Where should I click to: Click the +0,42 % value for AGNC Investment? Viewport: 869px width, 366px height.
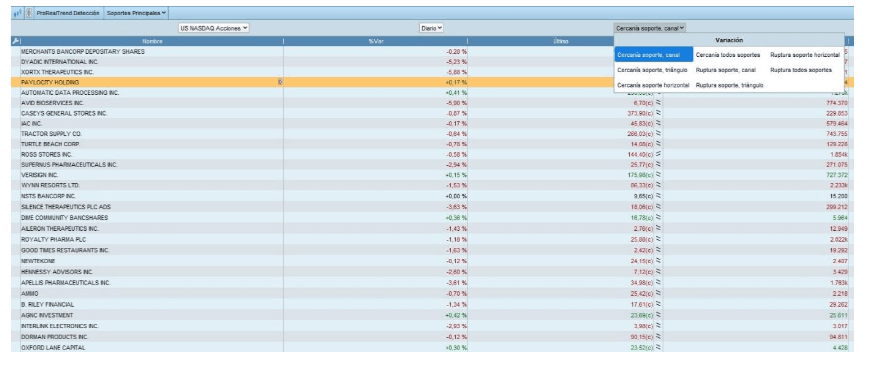point(456,315)
